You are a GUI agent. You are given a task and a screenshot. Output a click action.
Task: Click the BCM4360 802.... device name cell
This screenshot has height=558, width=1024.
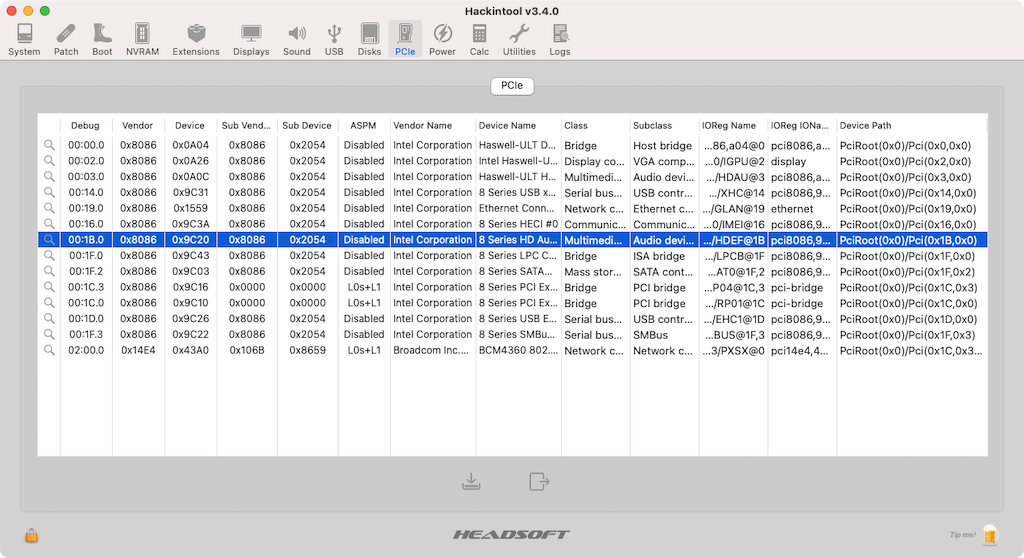pyautogui.click(x=518, y=350)
